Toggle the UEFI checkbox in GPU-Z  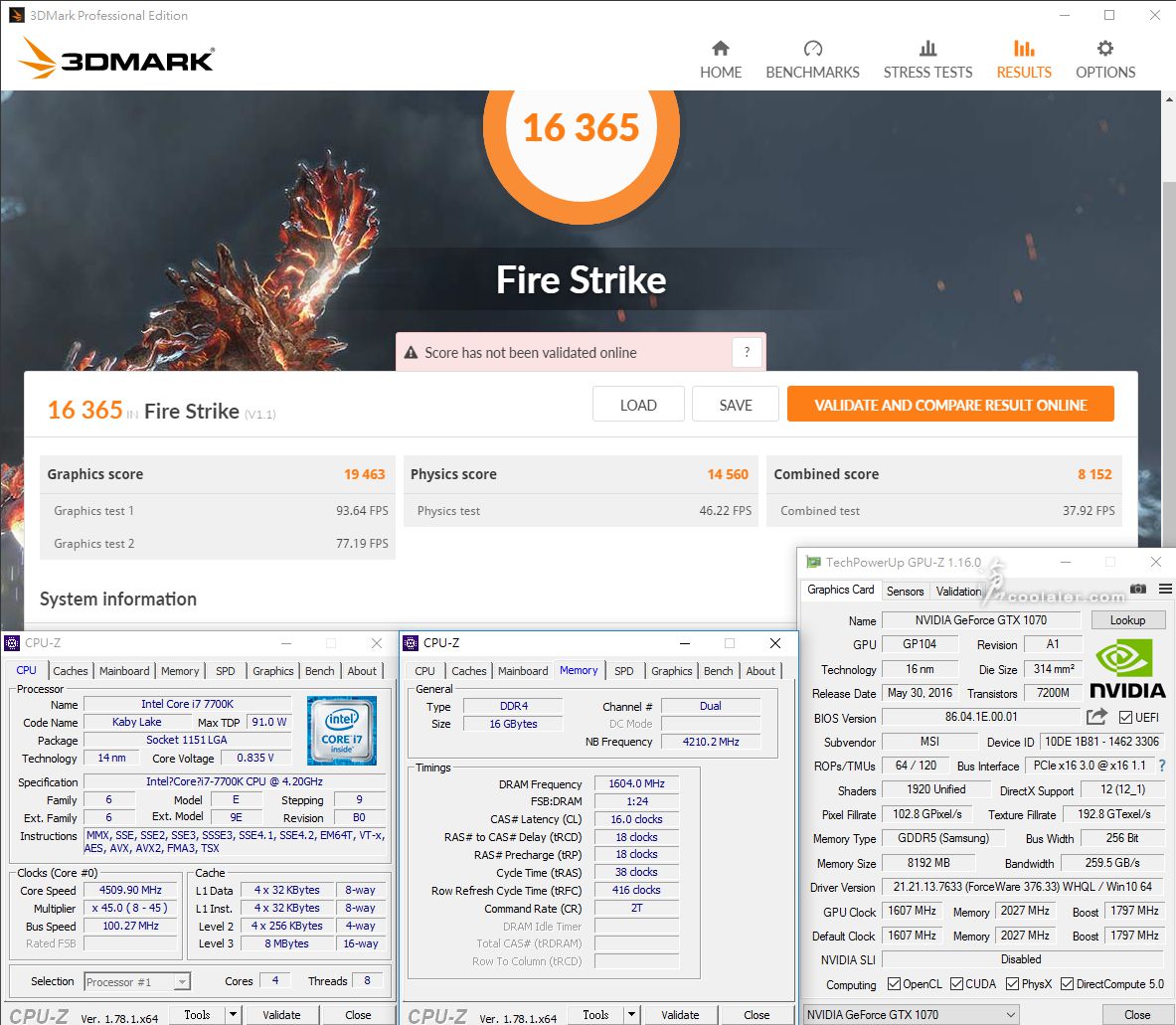click(1125, 718)
